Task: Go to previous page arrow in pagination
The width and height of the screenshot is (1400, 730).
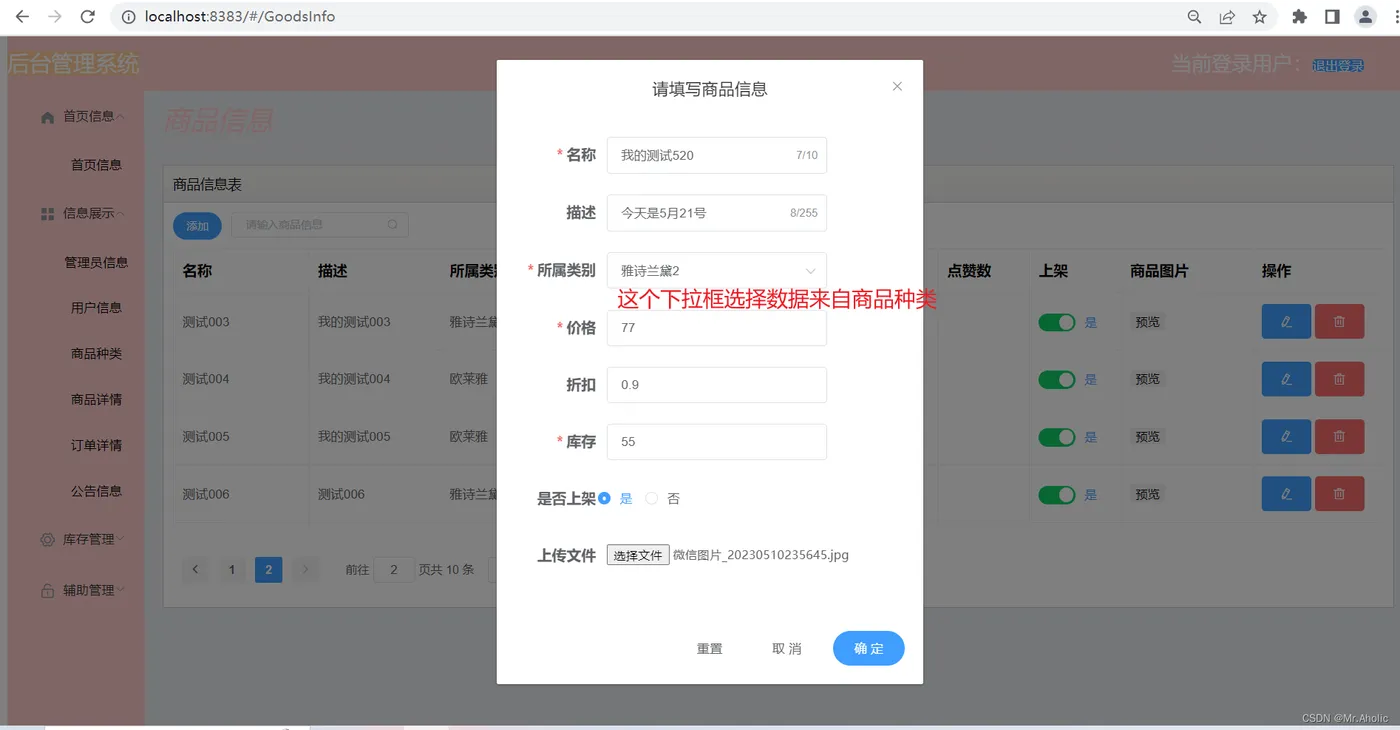Action: (195, 570)
